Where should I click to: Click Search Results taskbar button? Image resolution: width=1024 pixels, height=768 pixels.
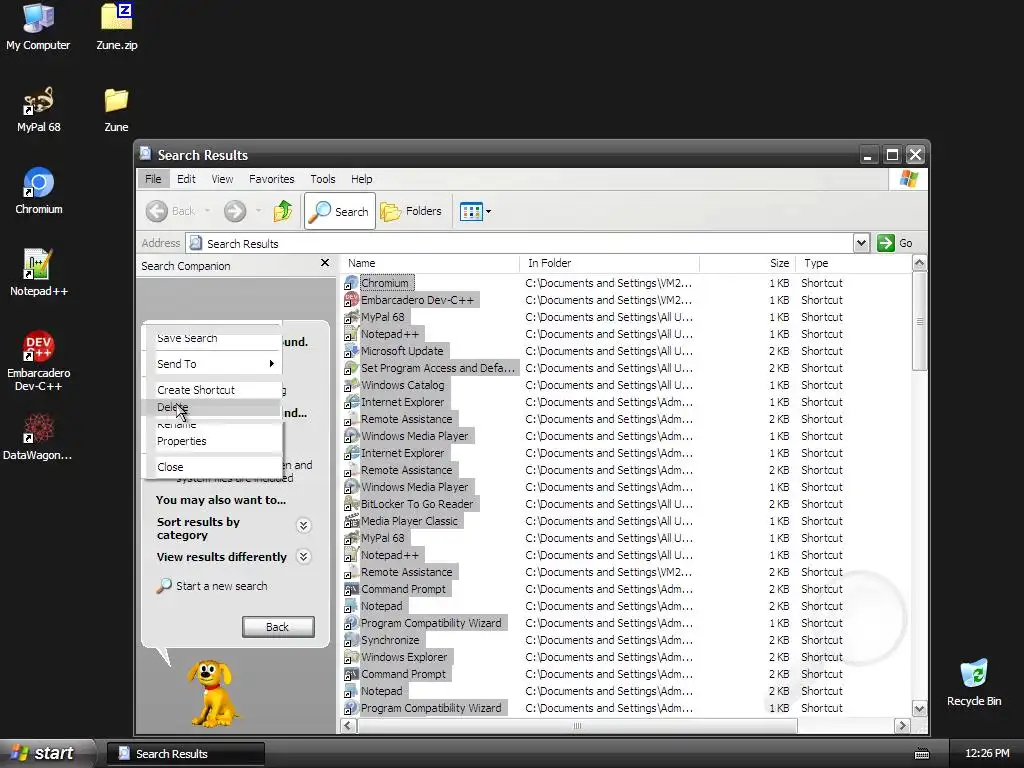pyautogui.click(x=185, y=754)
